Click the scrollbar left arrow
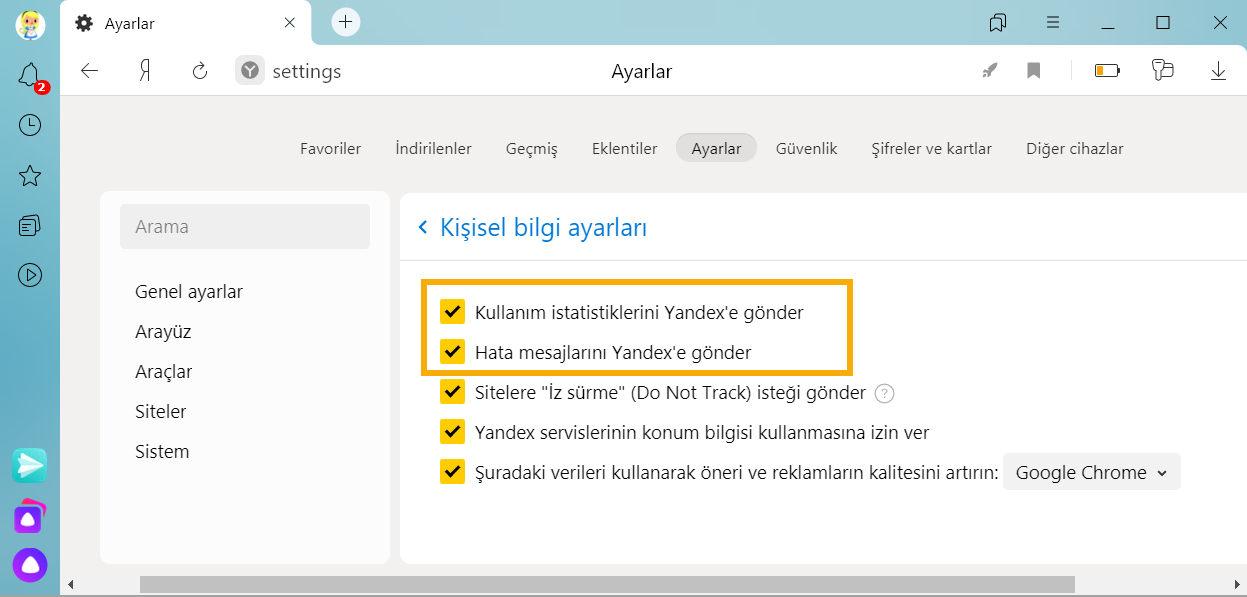Viewport: 1247px width, 597px height. coord(70,584)
